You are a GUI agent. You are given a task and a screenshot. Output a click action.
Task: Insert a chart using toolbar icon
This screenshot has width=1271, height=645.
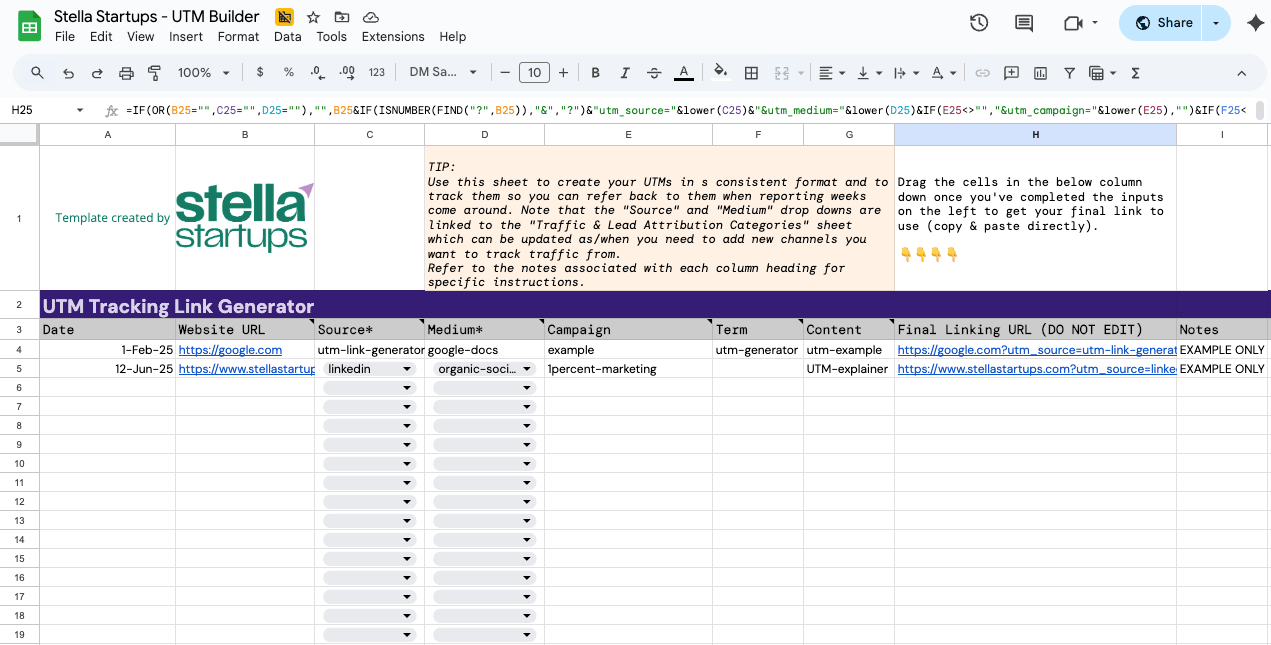pyautogui.click(x=1040, y=73)
